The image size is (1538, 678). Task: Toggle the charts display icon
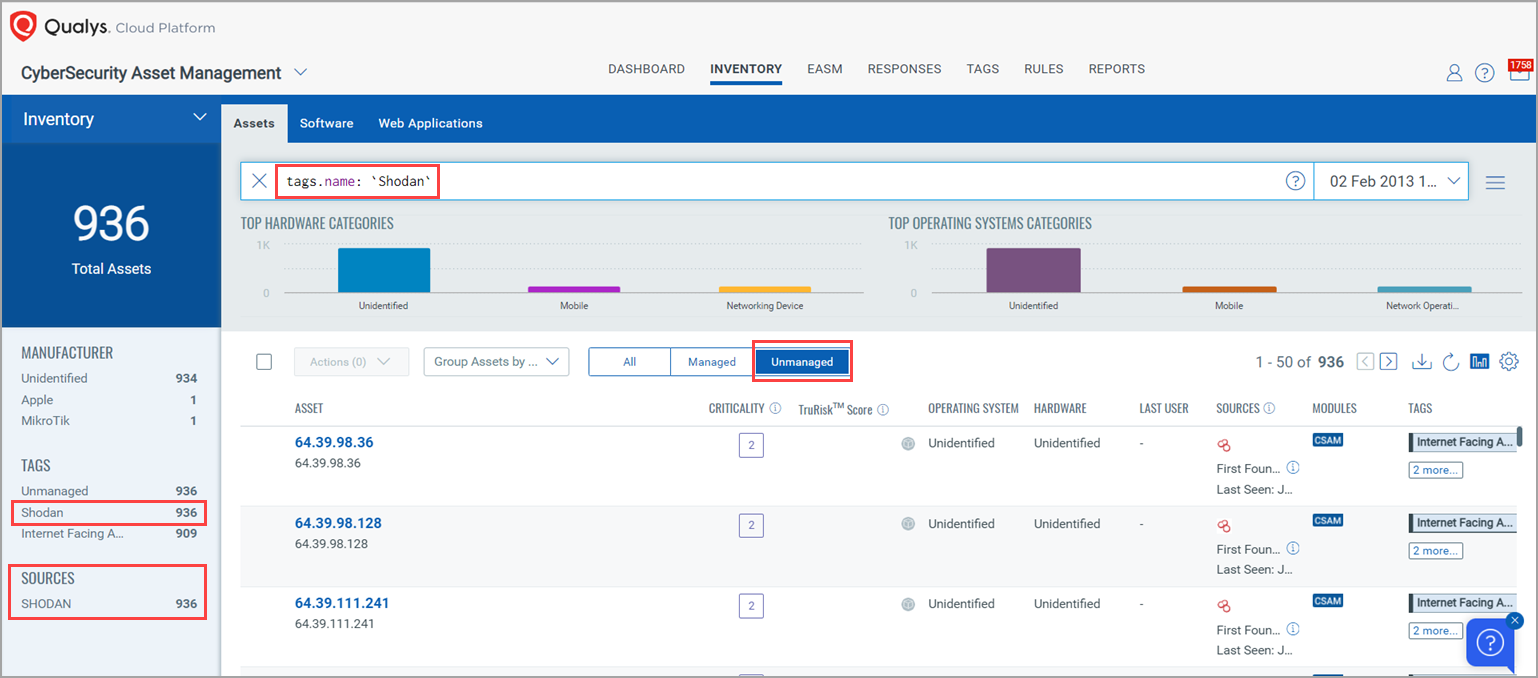tap(1480, 362)
